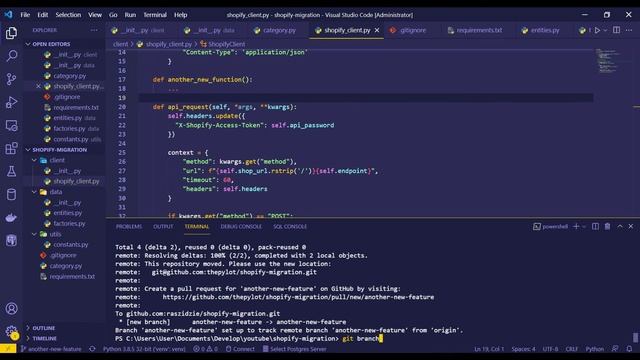Open run button dropdown arrow
This screenshot has height=360, width=640.
tap(605, 30)
